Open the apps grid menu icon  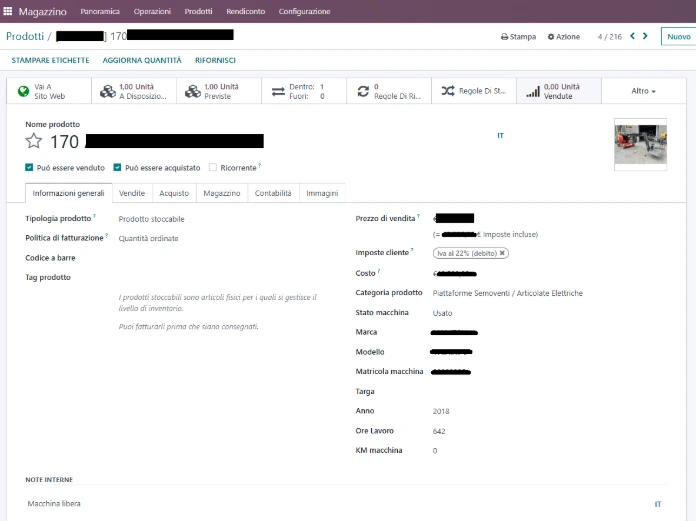8,11
